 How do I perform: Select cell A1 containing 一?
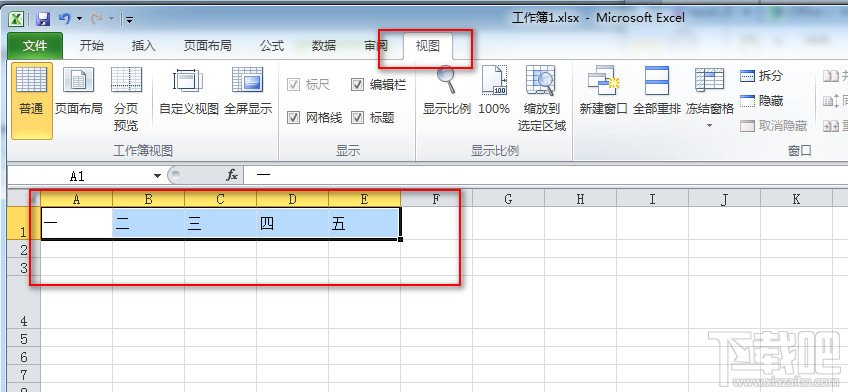click(76, 223)
